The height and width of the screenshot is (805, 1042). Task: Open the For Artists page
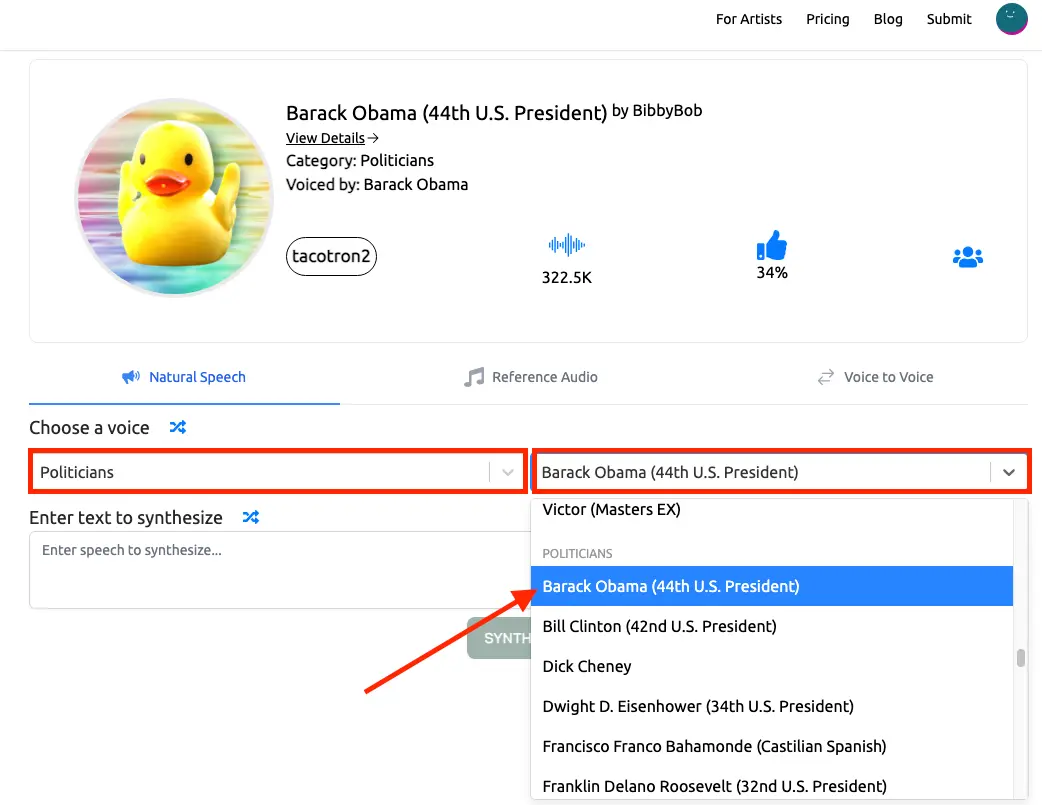pyautogui.click(x=748, y=19)
